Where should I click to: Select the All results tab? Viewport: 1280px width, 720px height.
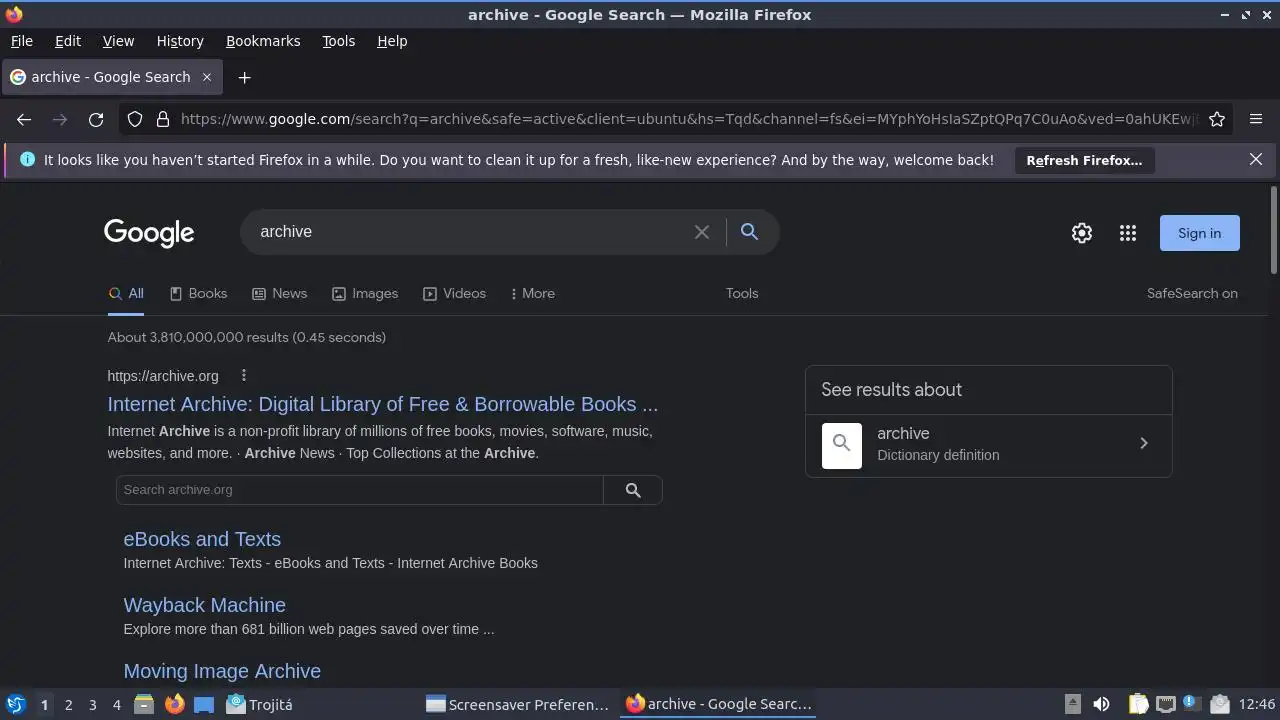(126, 293)
